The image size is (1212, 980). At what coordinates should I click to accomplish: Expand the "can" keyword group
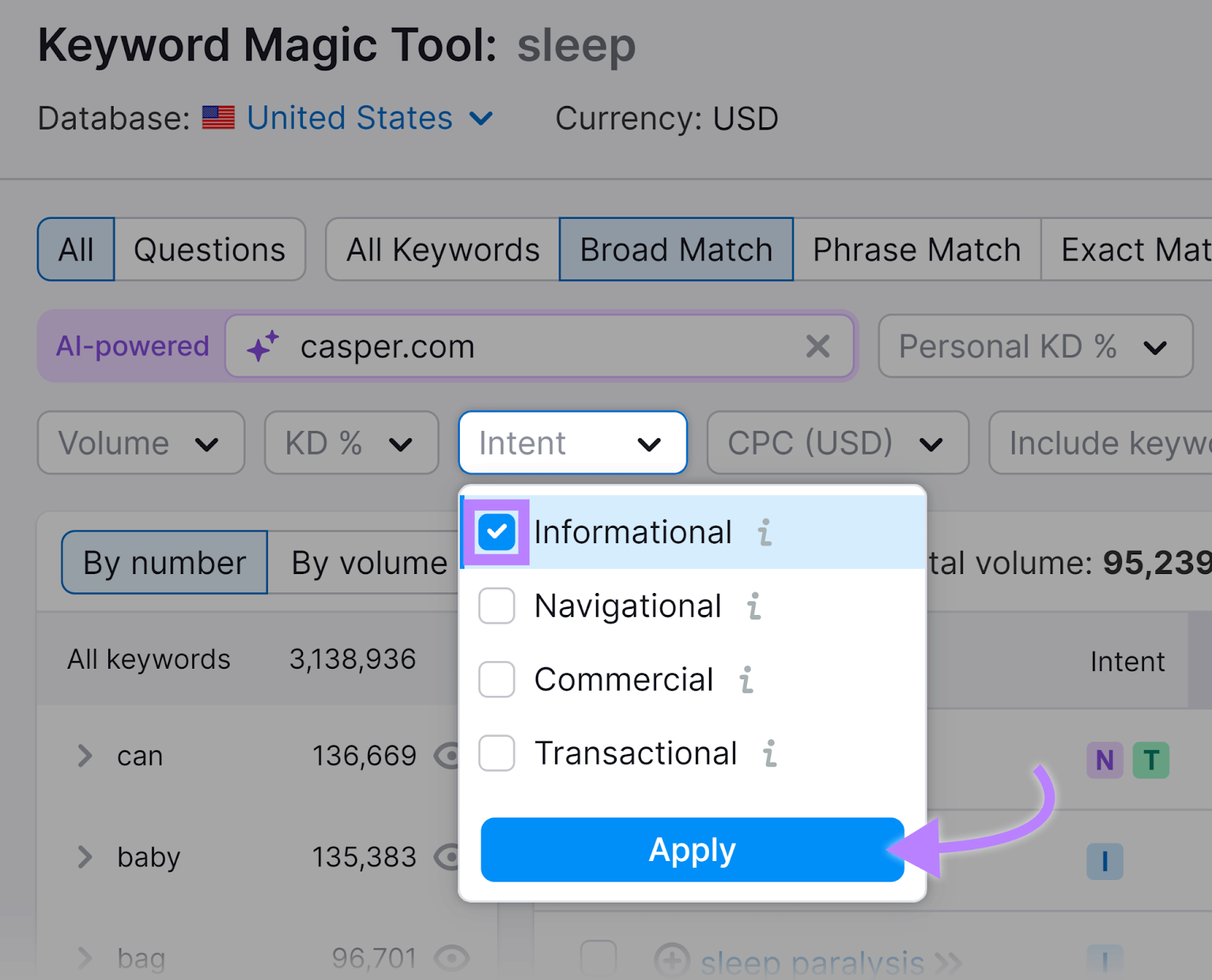tap(83, 755)
